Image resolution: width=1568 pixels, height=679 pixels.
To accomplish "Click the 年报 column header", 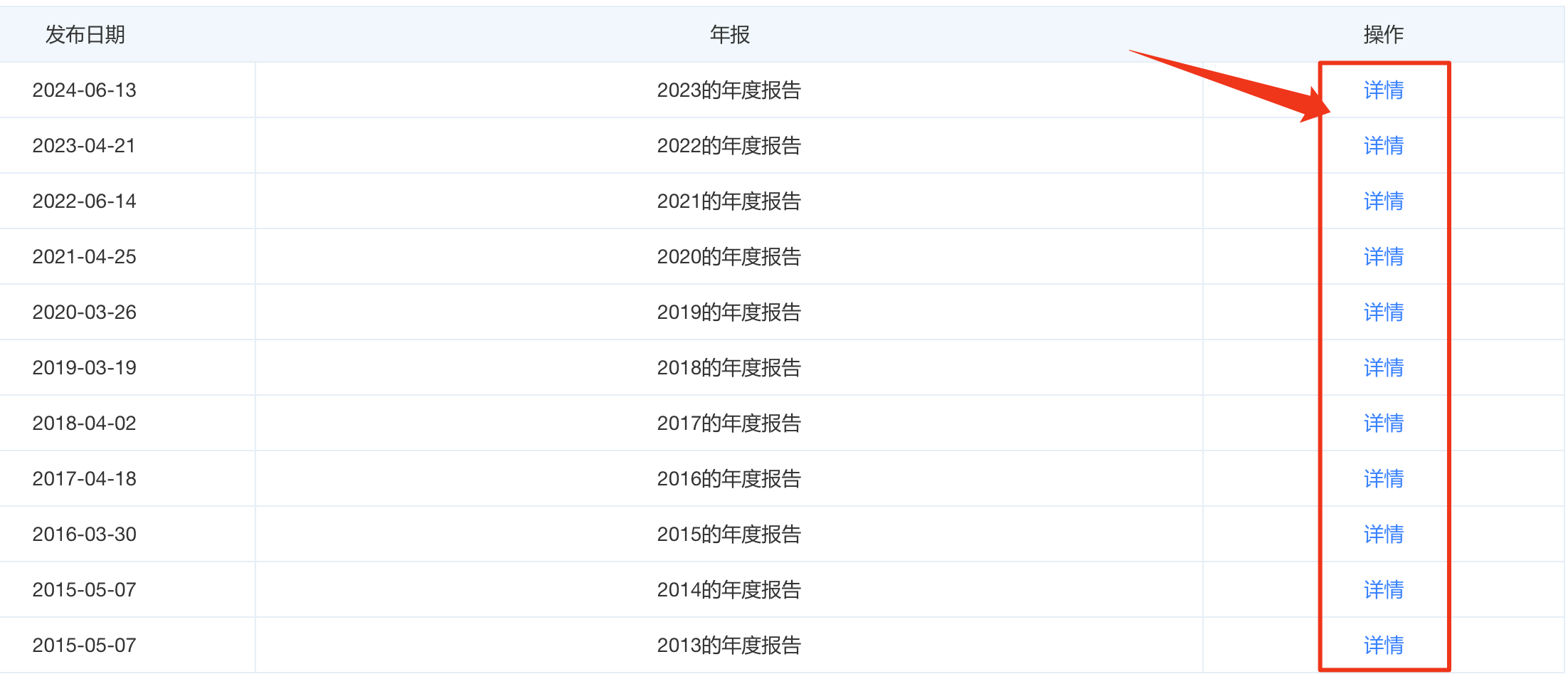I will (x=729, y=34).
